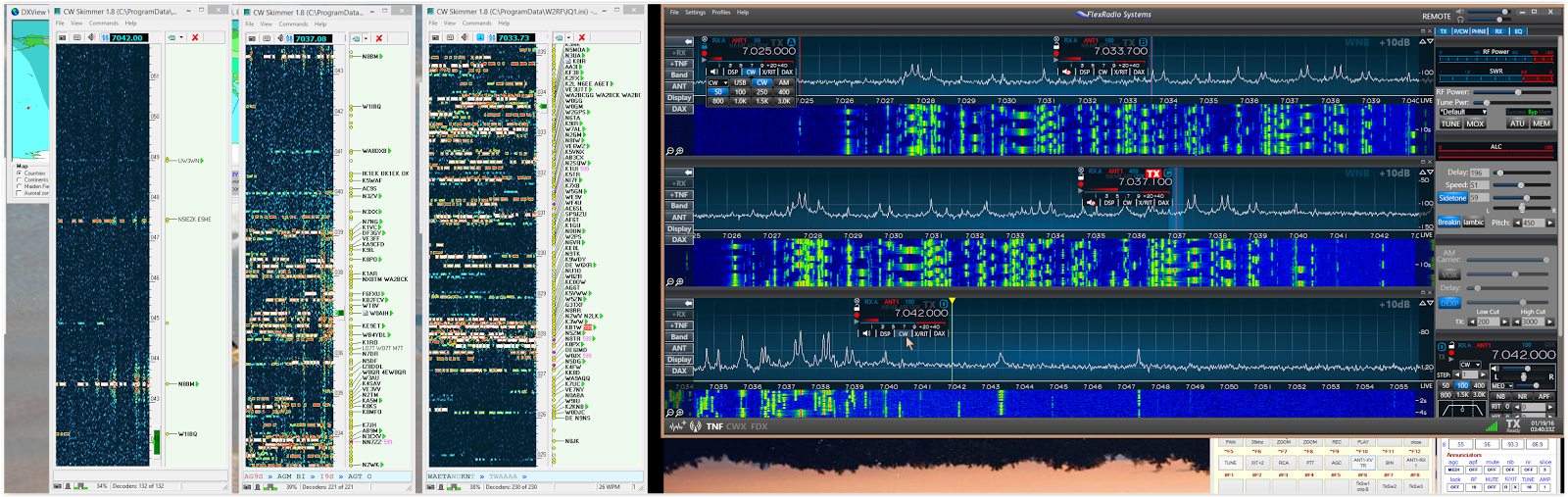Toggle FDX in the FlexRadio bottom bar
This screenshot has height=497, width=1568.
pyautogui.click(x=759, y=426)
